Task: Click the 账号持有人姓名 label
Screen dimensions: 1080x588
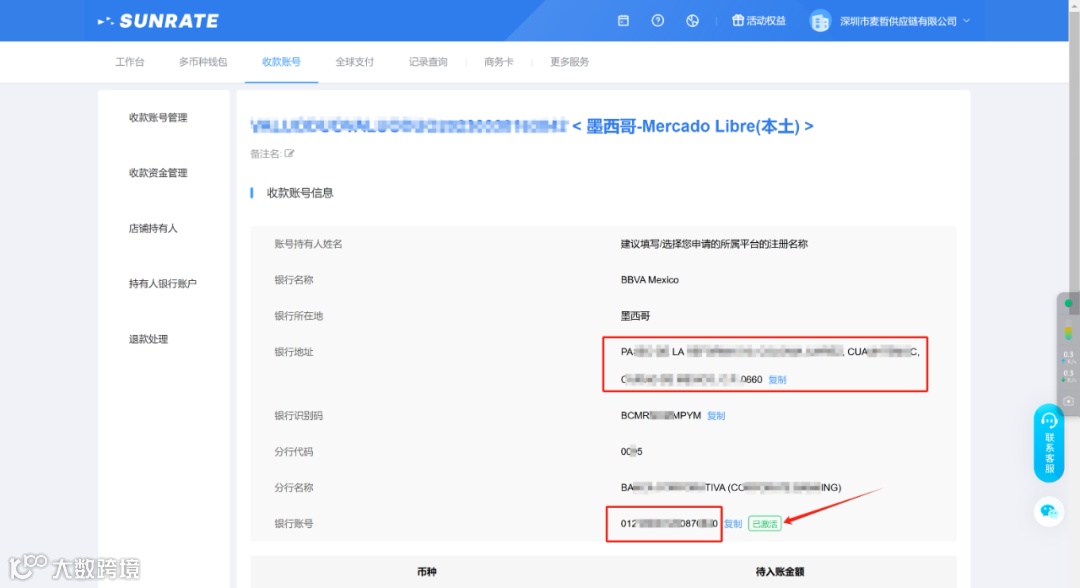Action: pyautogui.click(x=308, y=244)
